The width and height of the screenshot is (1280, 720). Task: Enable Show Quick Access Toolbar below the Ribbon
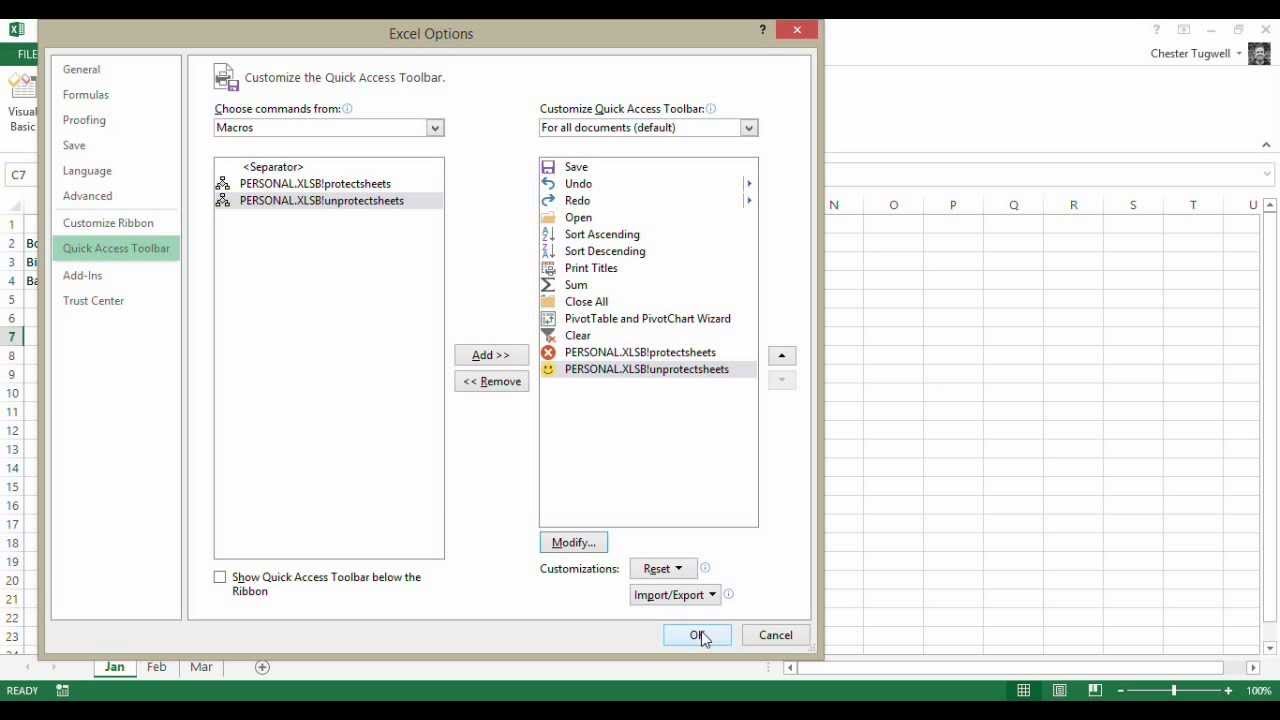(x=220, y=577)
